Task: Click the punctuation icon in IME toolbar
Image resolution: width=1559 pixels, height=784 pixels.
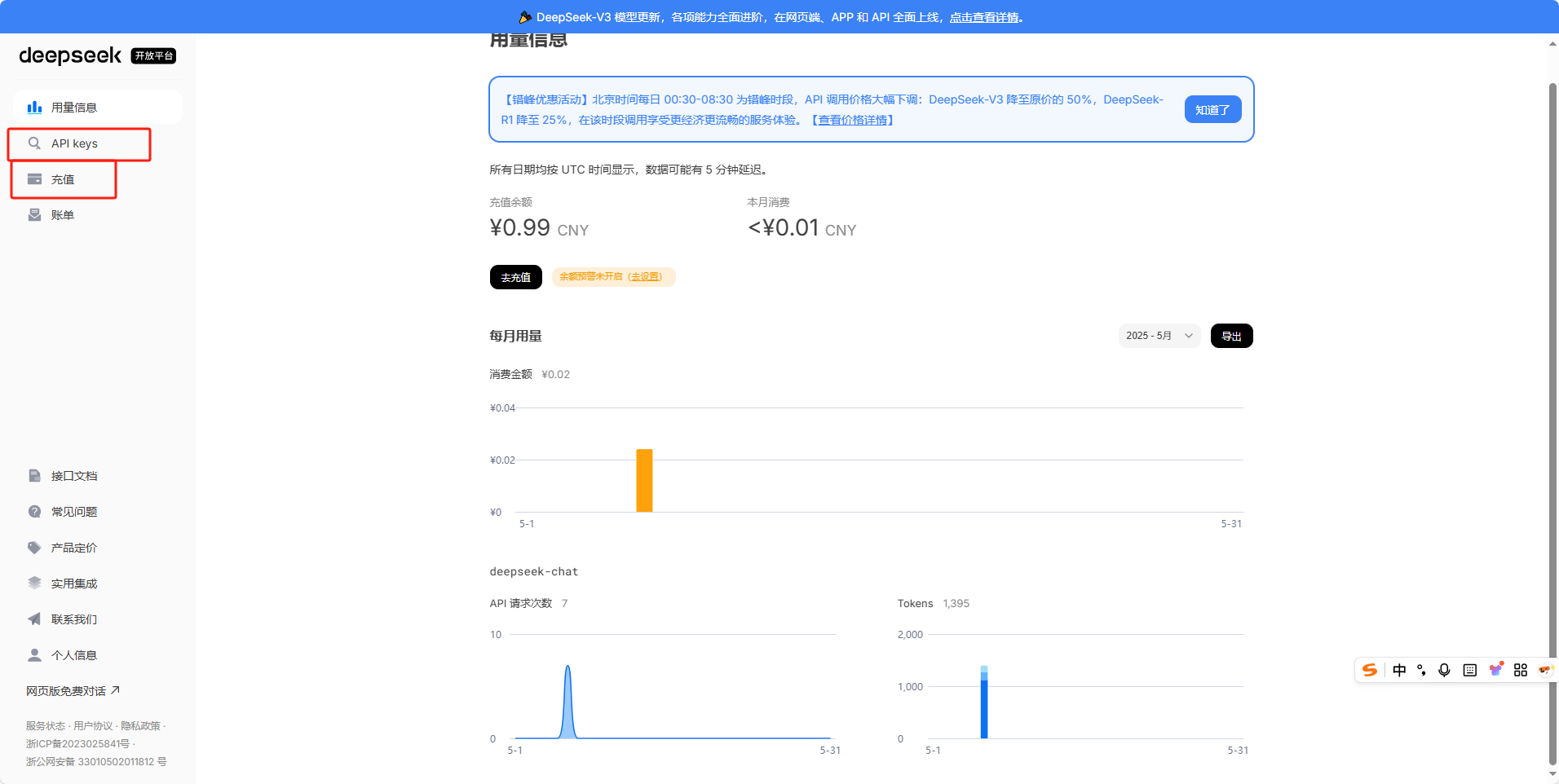Action: coord(1421,670)
